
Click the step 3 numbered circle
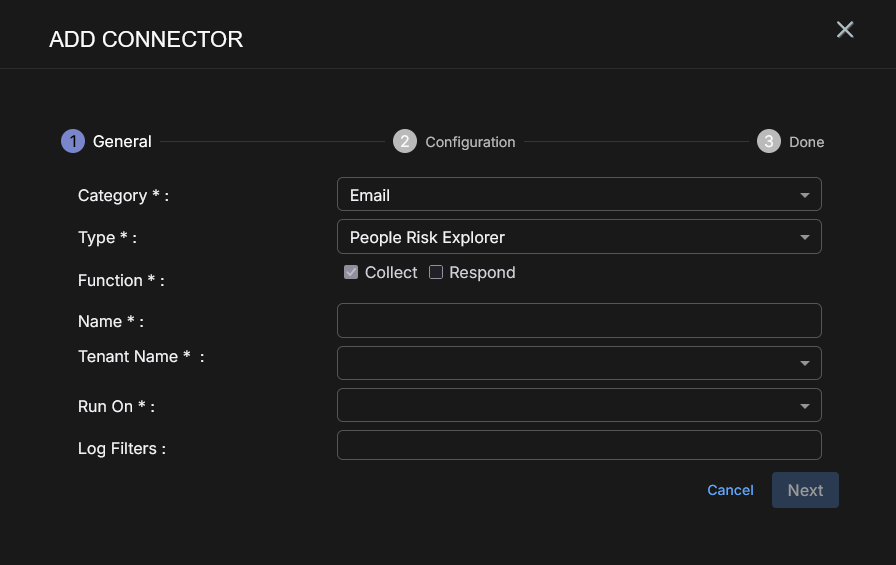tap(768, 141)
